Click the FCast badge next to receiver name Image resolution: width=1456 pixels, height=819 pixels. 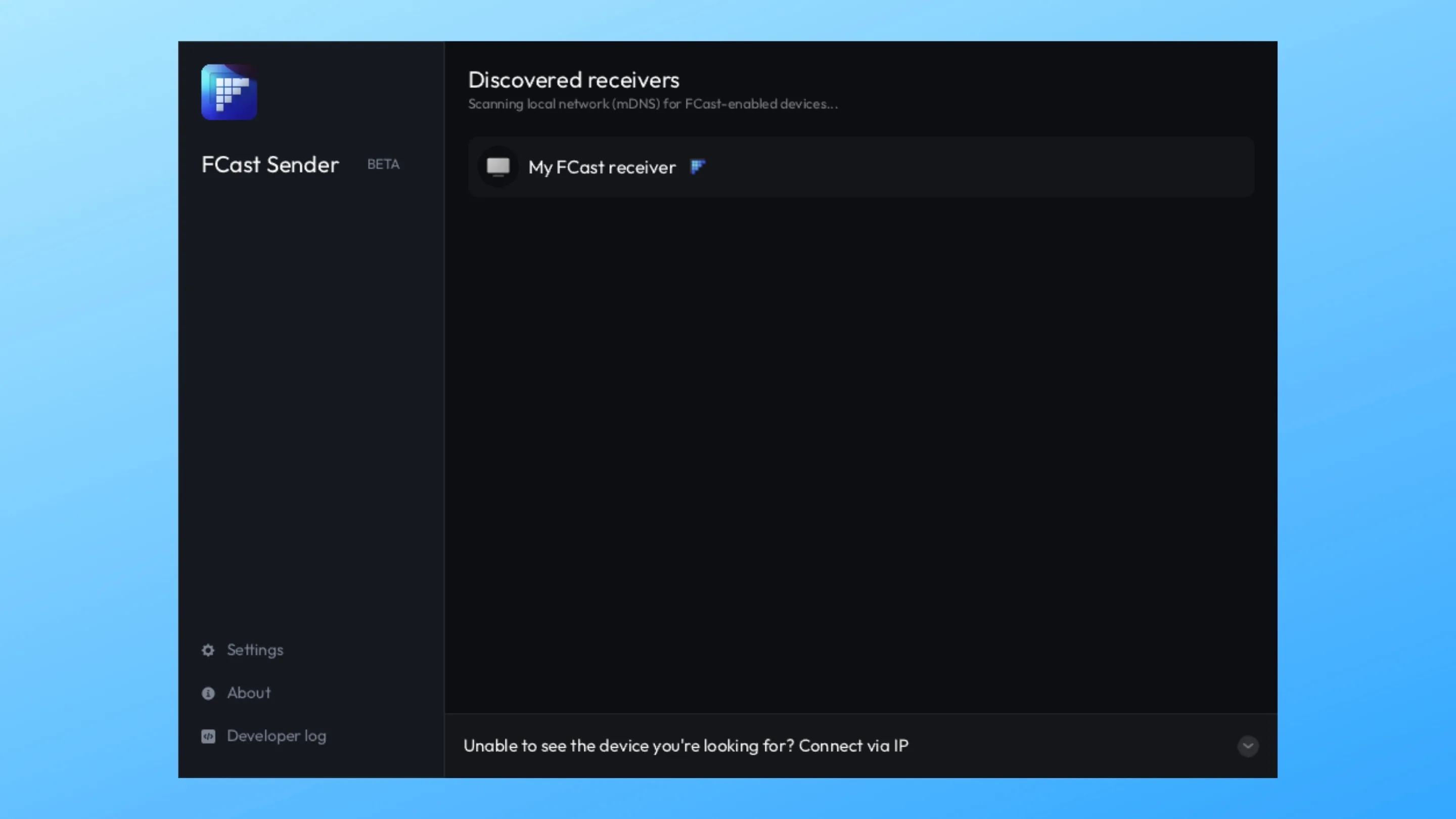[697, 167]
